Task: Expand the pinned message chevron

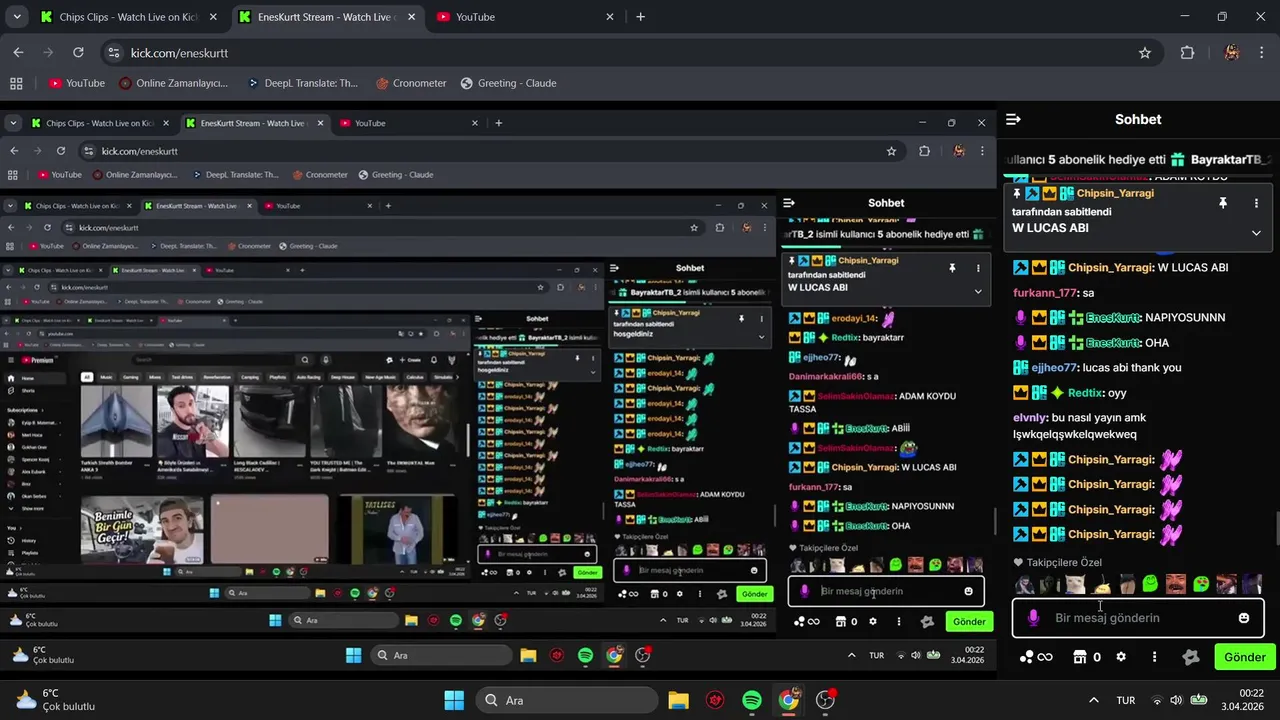Action: click(1256, 233)
